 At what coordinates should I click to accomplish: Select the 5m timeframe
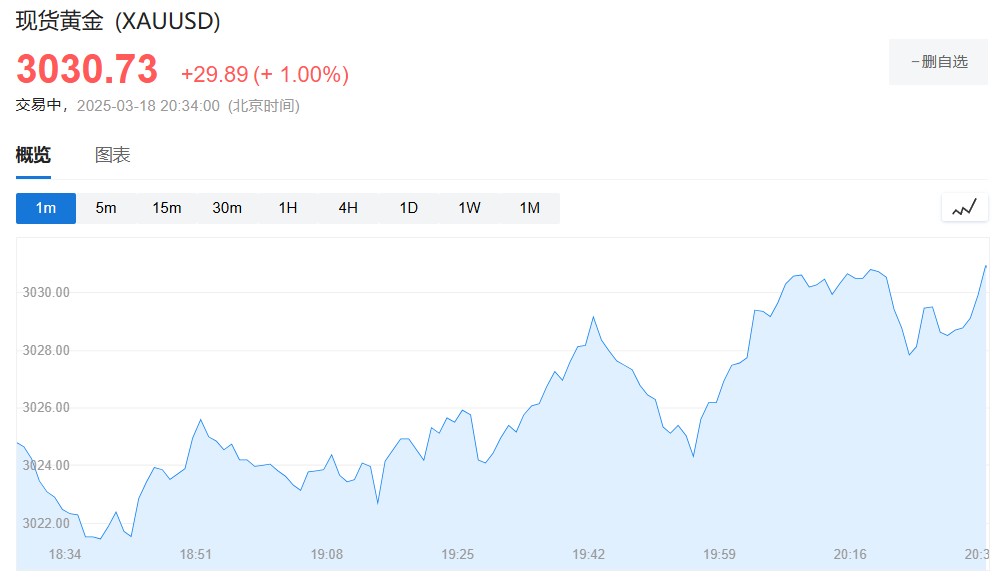106,208
